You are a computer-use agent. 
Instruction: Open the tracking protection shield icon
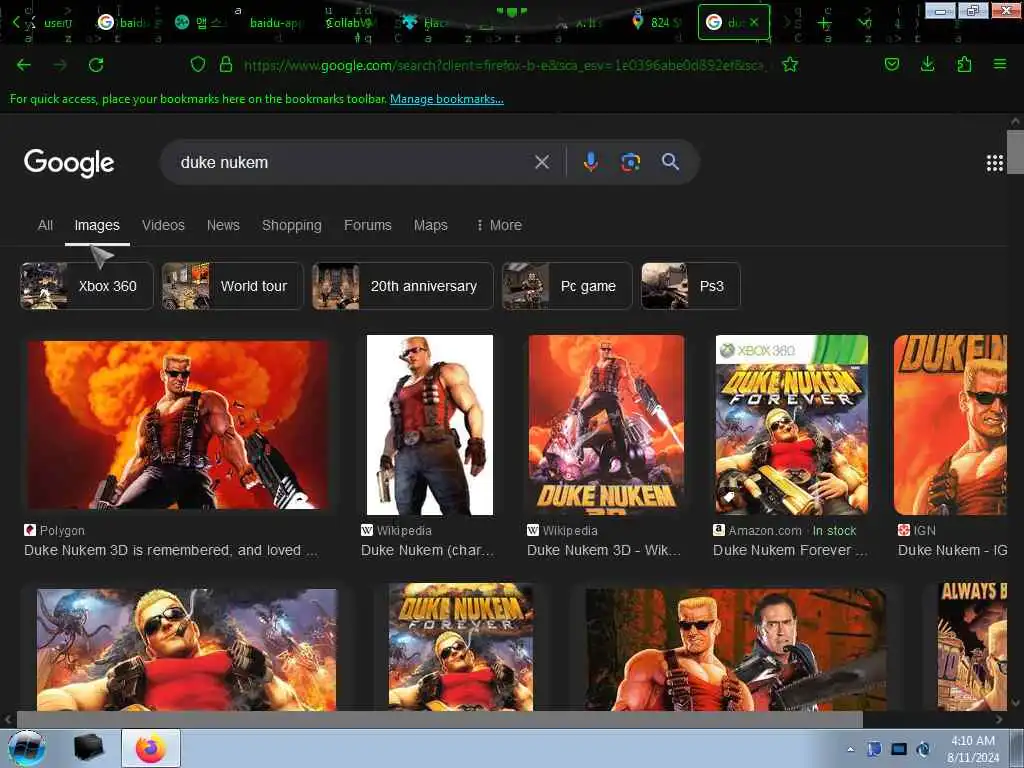pos(198,65)
